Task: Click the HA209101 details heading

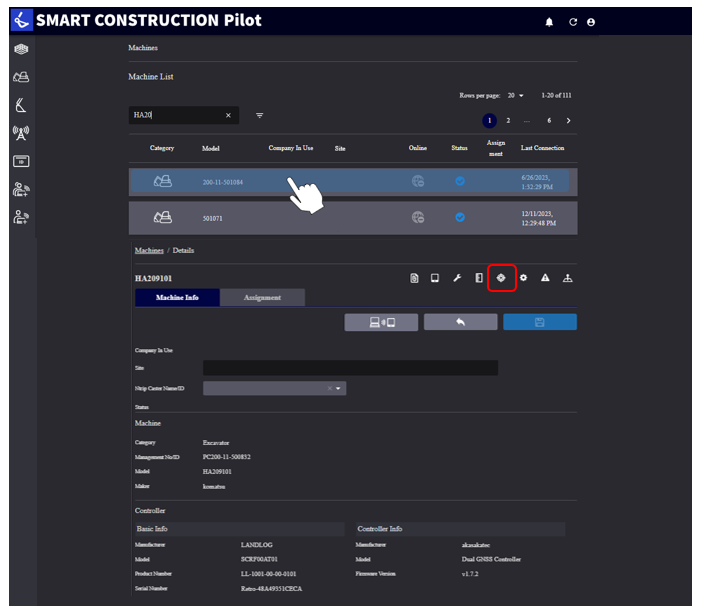Action: [153, 279]
